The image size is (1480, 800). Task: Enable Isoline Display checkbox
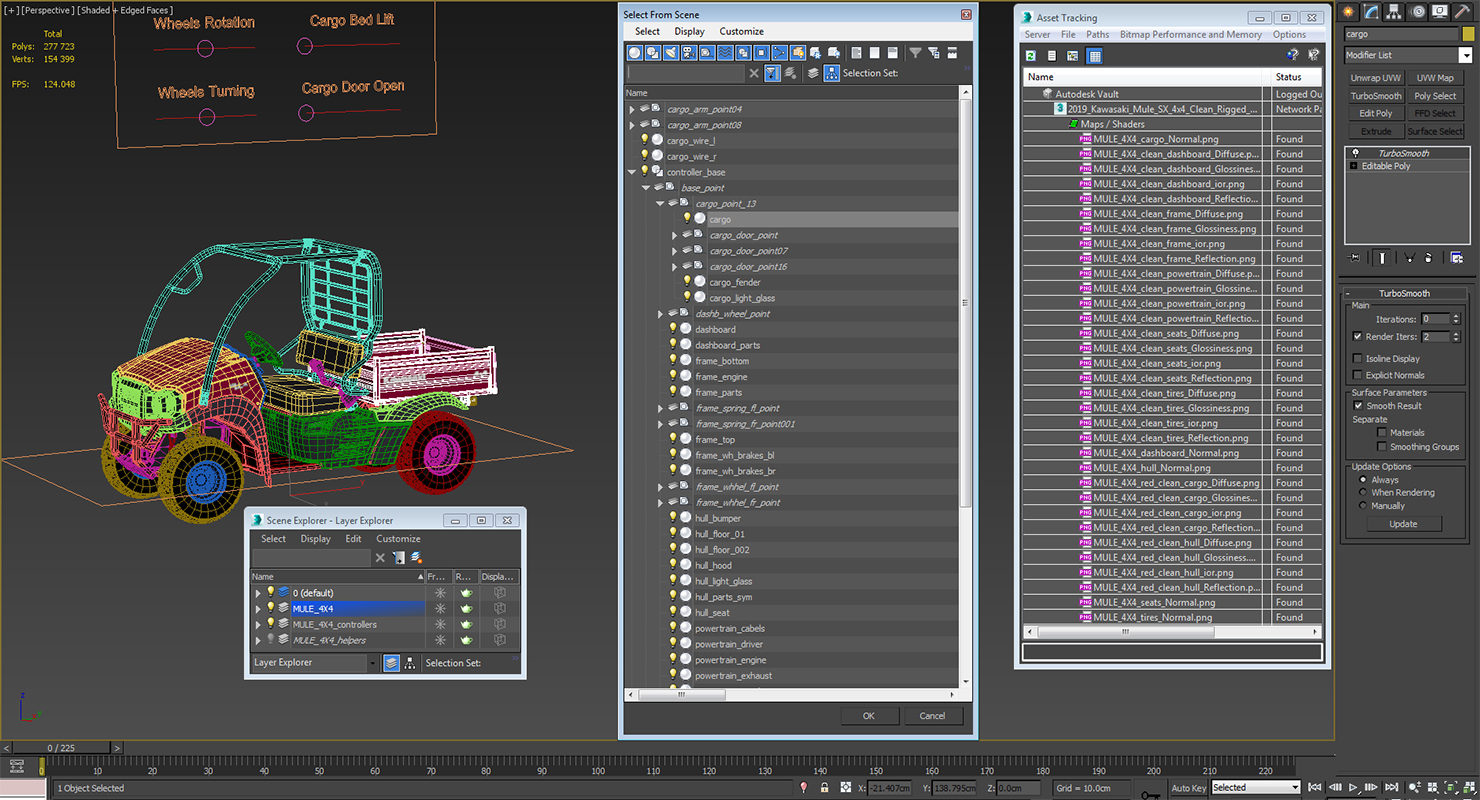[x=1357, y=358]
